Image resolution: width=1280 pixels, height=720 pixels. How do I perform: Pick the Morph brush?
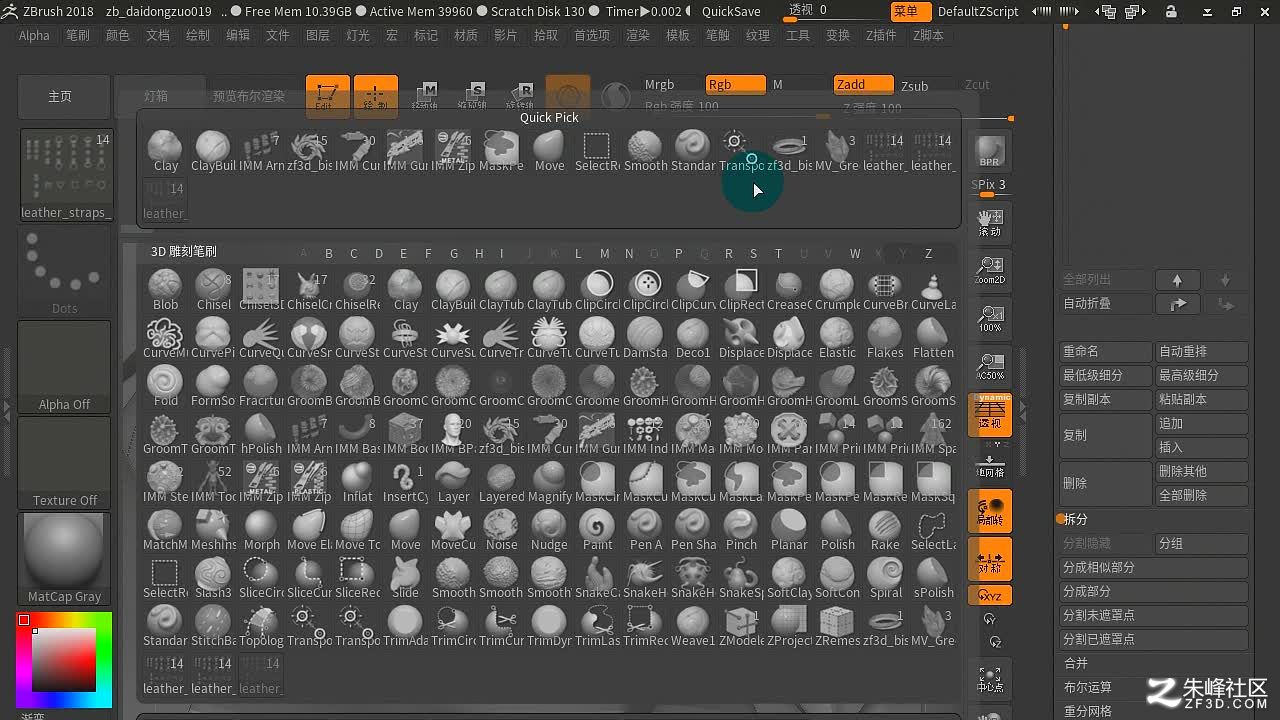pyautogui.click(x=261, y=530)
